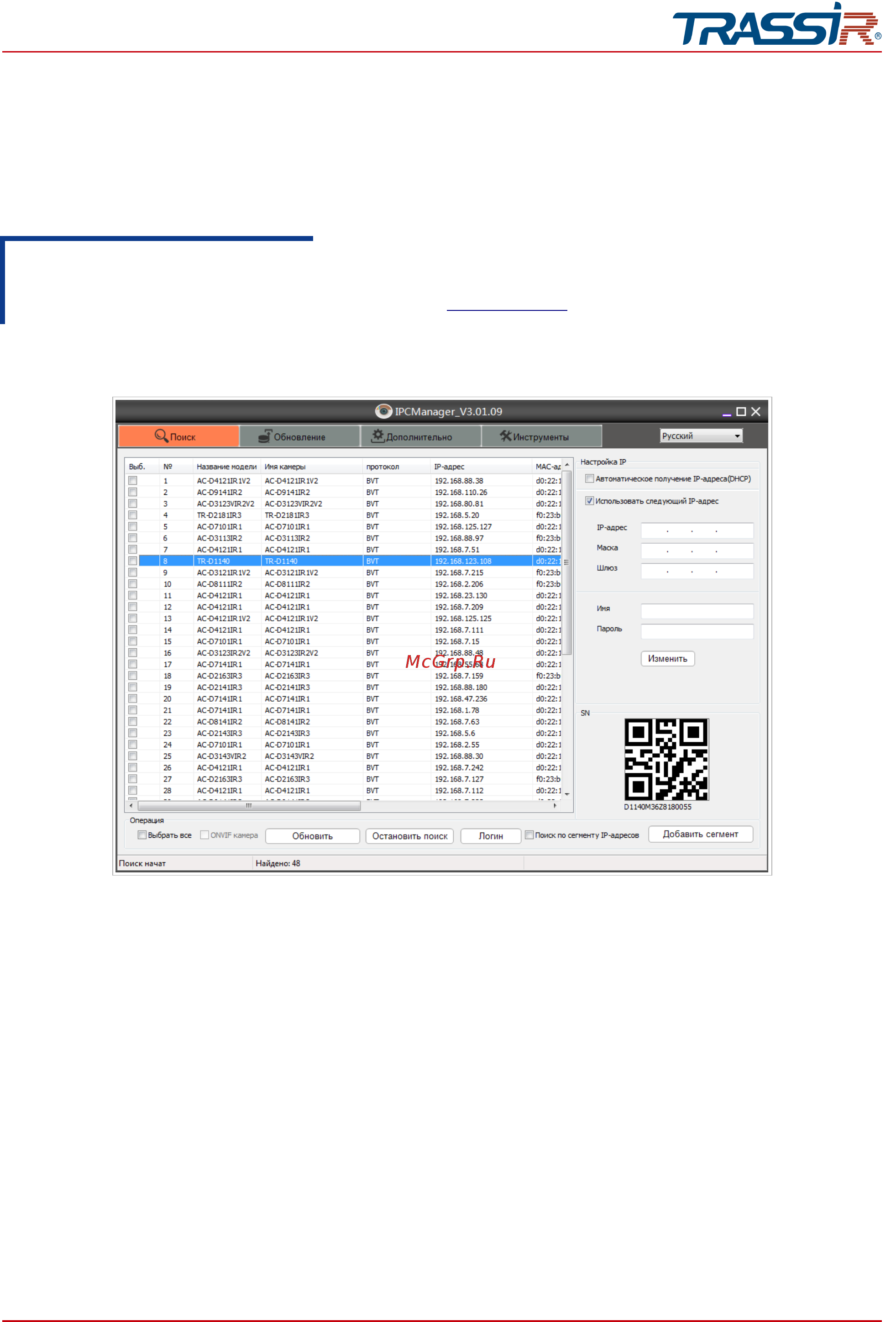The height and width of the screenshot is (1322, 896).
Task: Click the scroll-up arrow of the camera list
Action: click(x=566, y=465)
